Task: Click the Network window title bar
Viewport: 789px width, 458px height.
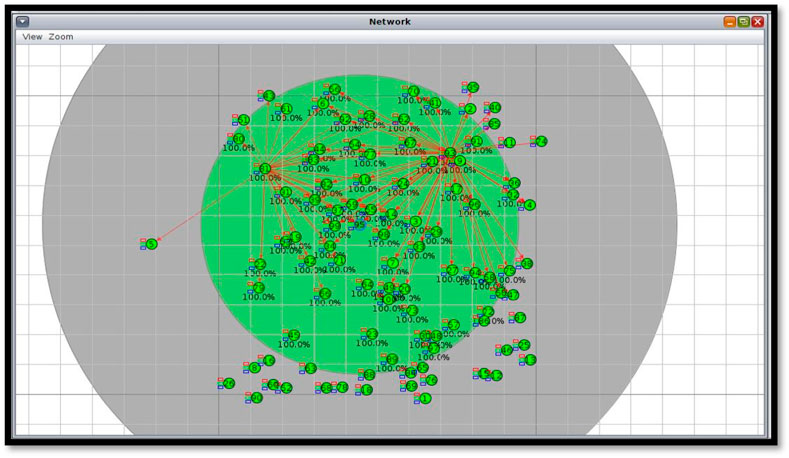Action: 390,22
